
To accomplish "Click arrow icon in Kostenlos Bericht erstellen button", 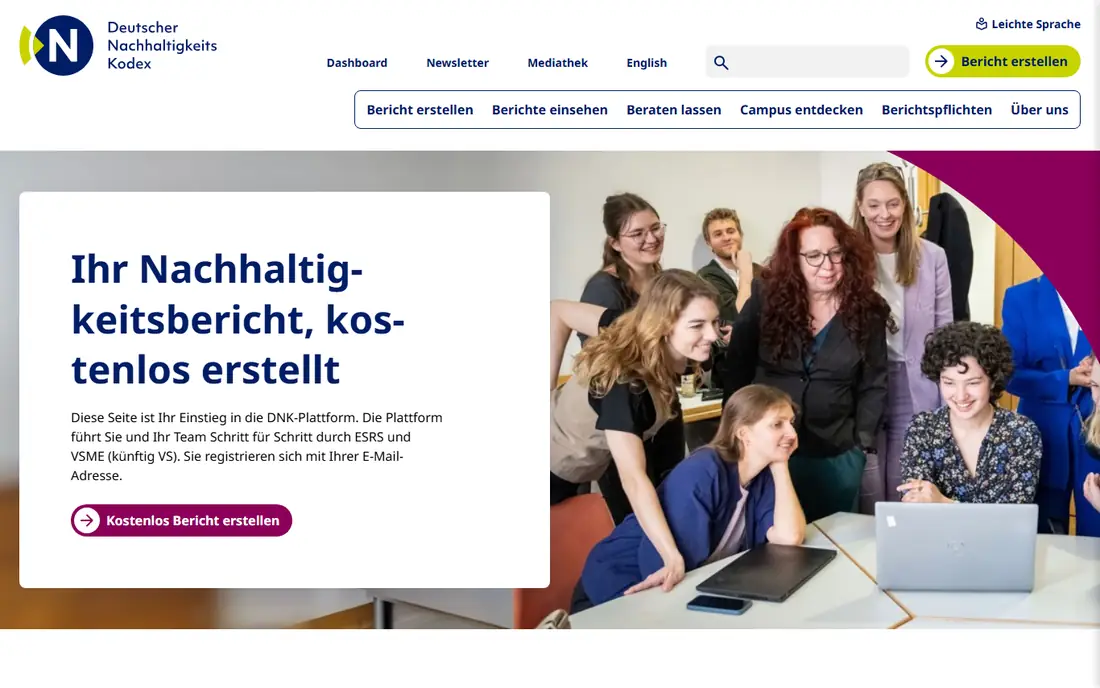I will 87,520.
